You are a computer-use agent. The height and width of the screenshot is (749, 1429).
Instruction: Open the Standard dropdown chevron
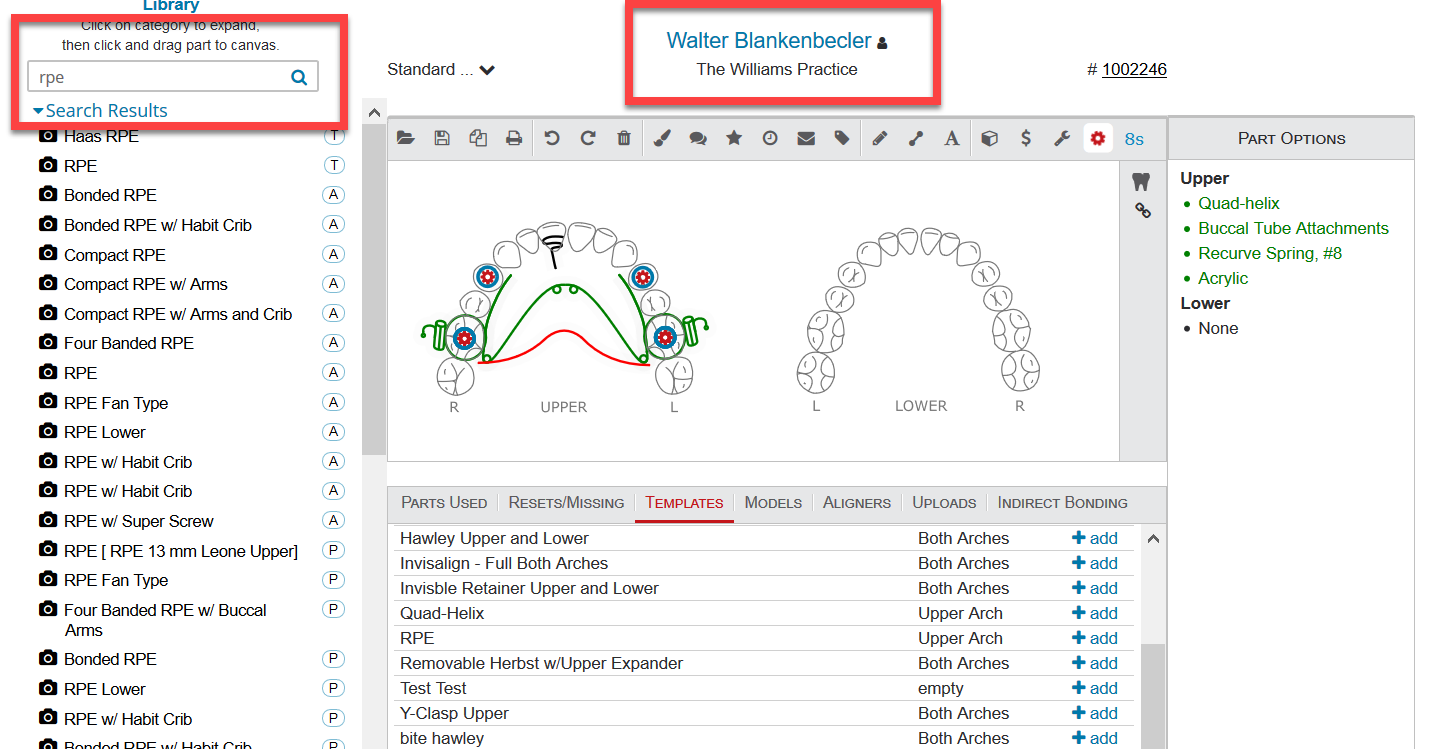[x=487, y=70]
